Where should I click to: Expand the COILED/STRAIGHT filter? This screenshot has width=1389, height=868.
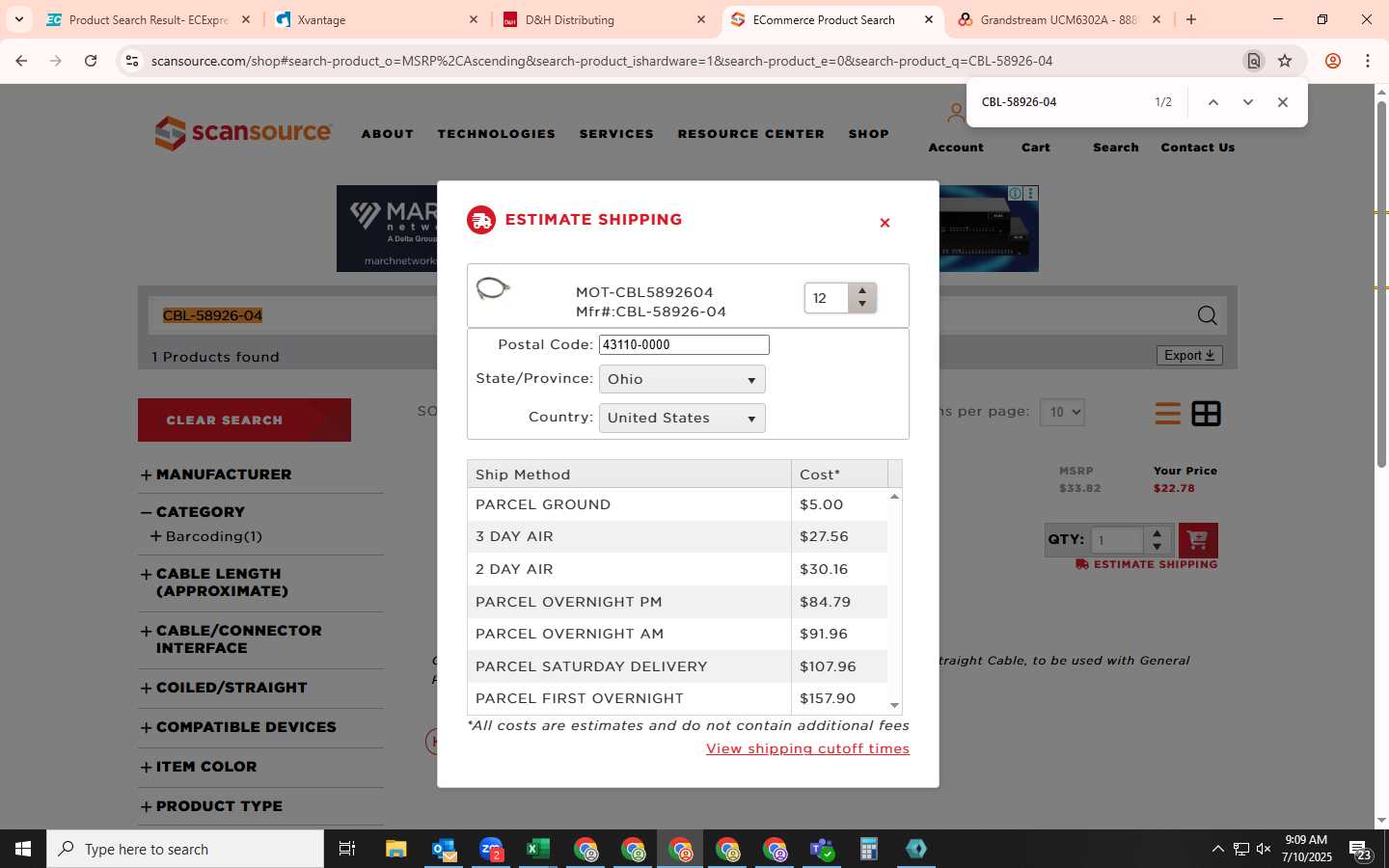click(224, 688)
